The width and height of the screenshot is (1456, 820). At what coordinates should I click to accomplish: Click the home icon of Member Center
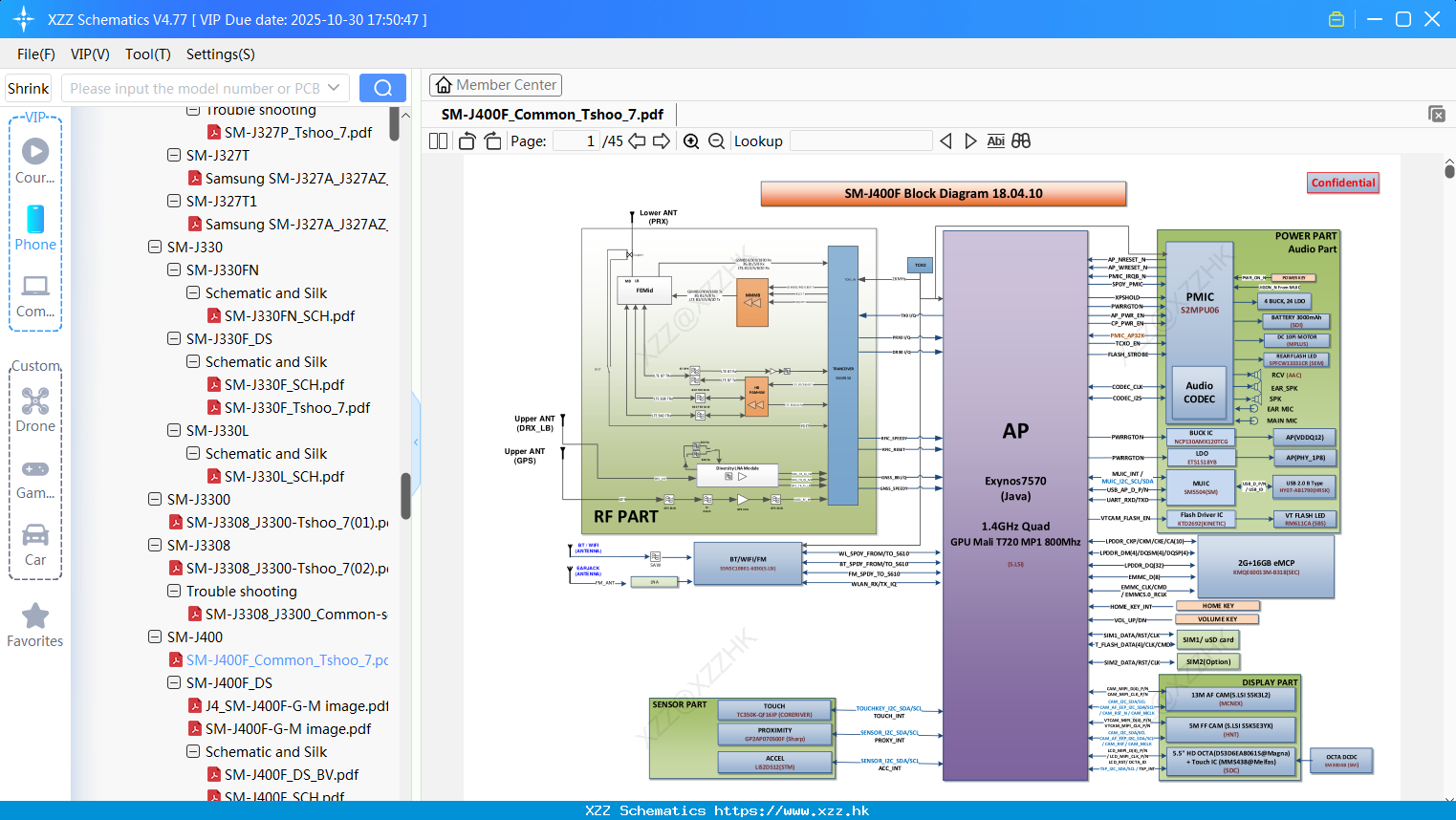coord(444,85)
